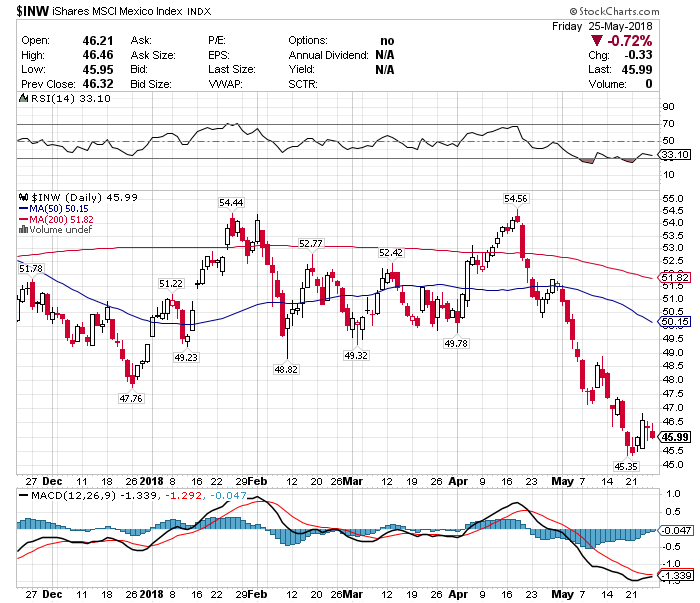
Task: Click the 2018 label on price axis
Action: click(151, 481)
